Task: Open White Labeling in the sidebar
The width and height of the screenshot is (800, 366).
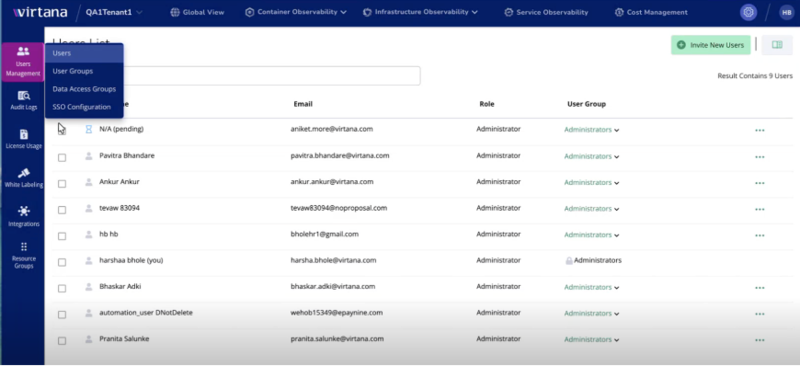Action: 23,178
